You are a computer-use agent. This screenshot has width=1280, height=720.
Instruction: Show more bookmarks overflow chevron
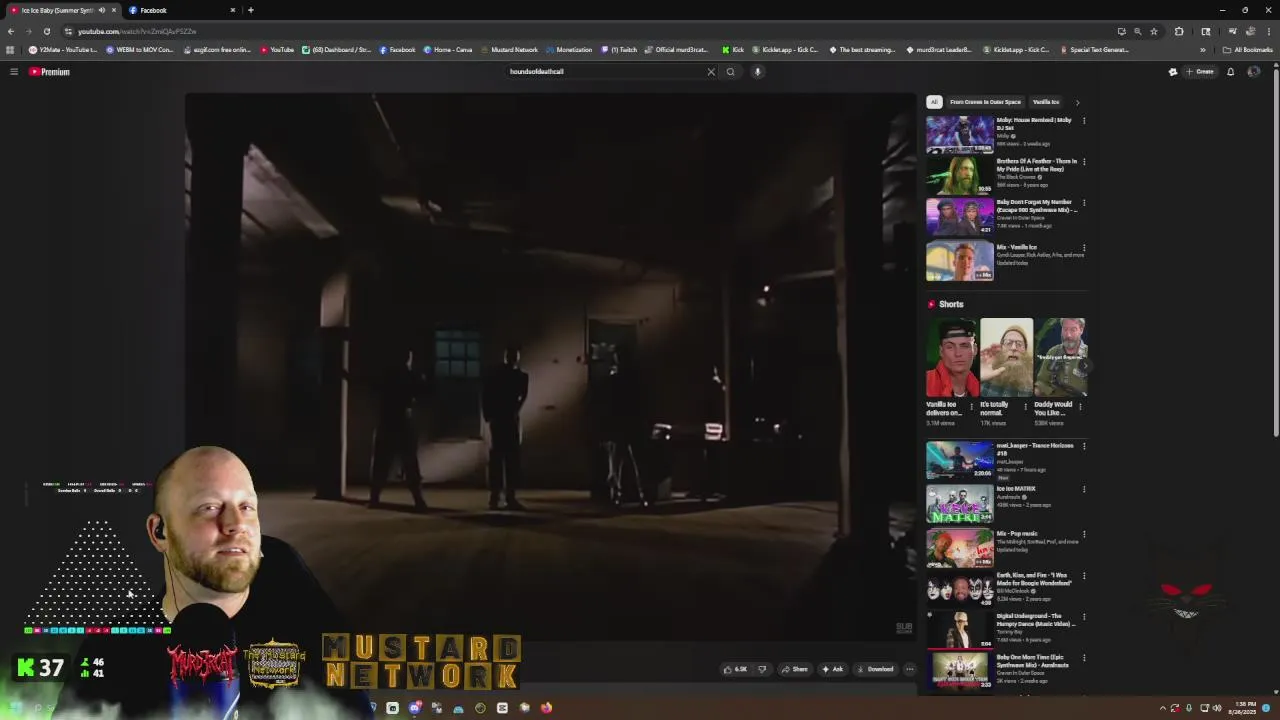coord(1203,50)
